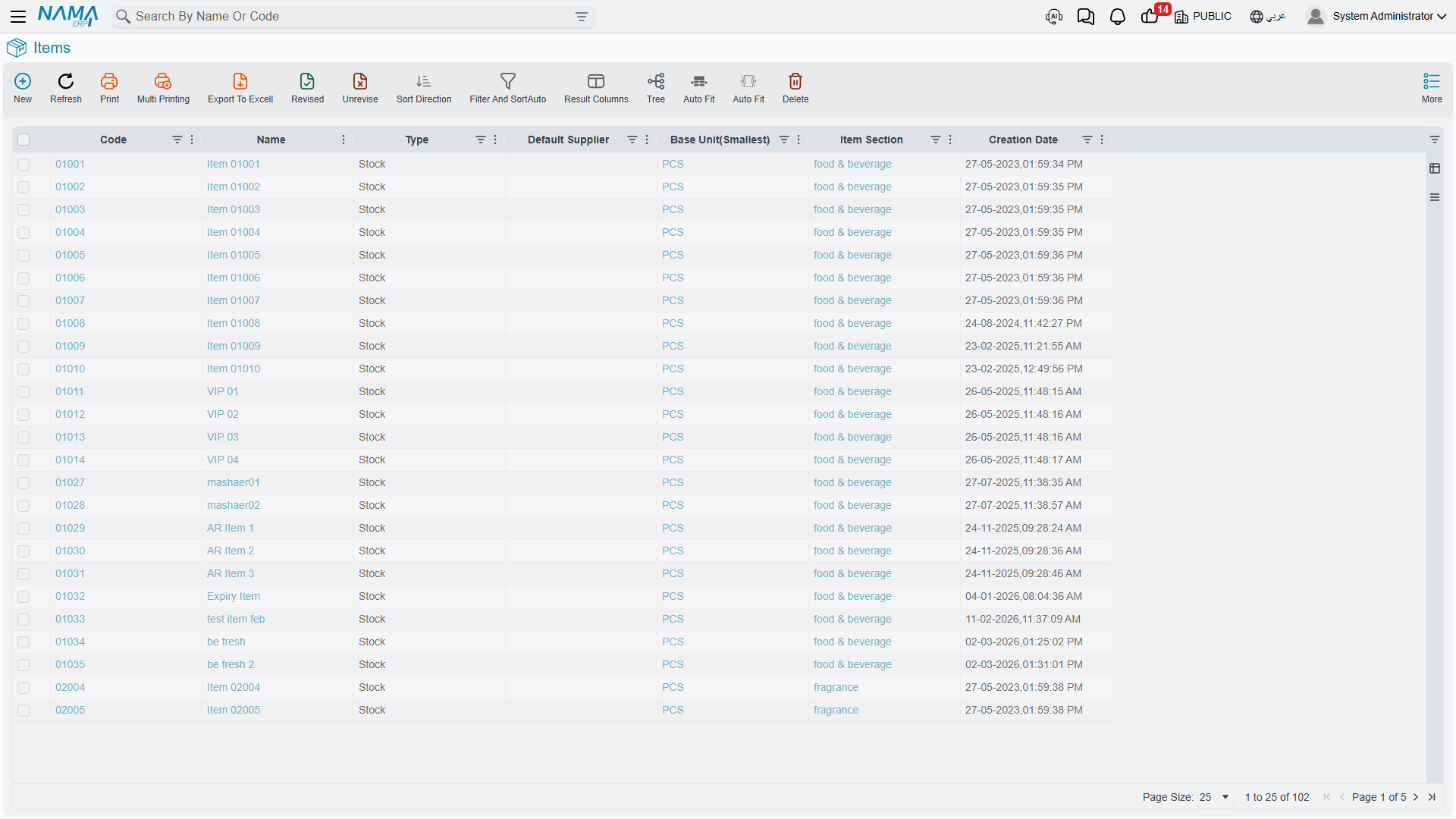Select the checkbox for row 01035
The width and height of the screenshot is (1456, 819).
[x=24, y=665]
